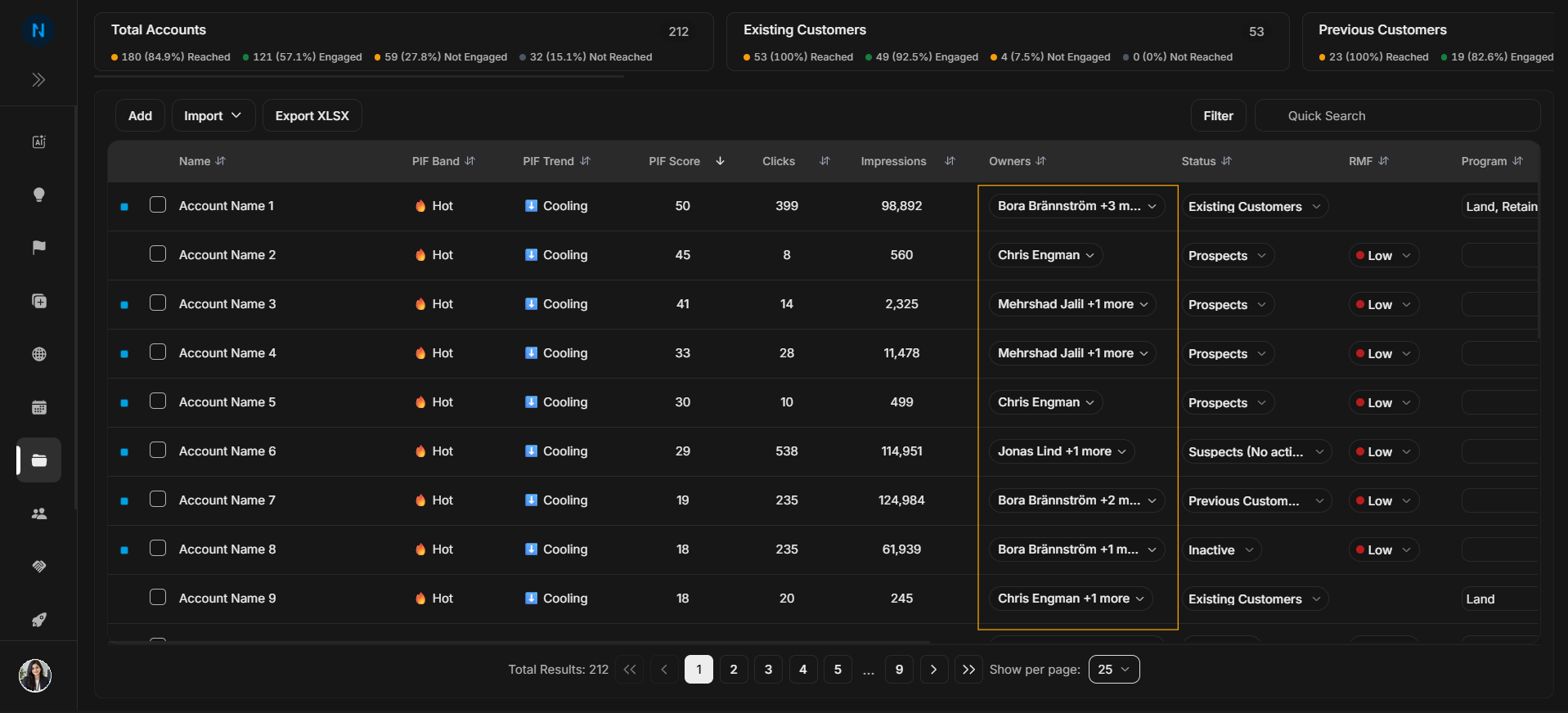1568x713 pixels.
Task: Open the Filter panel
Action: tap(1218, 116)
